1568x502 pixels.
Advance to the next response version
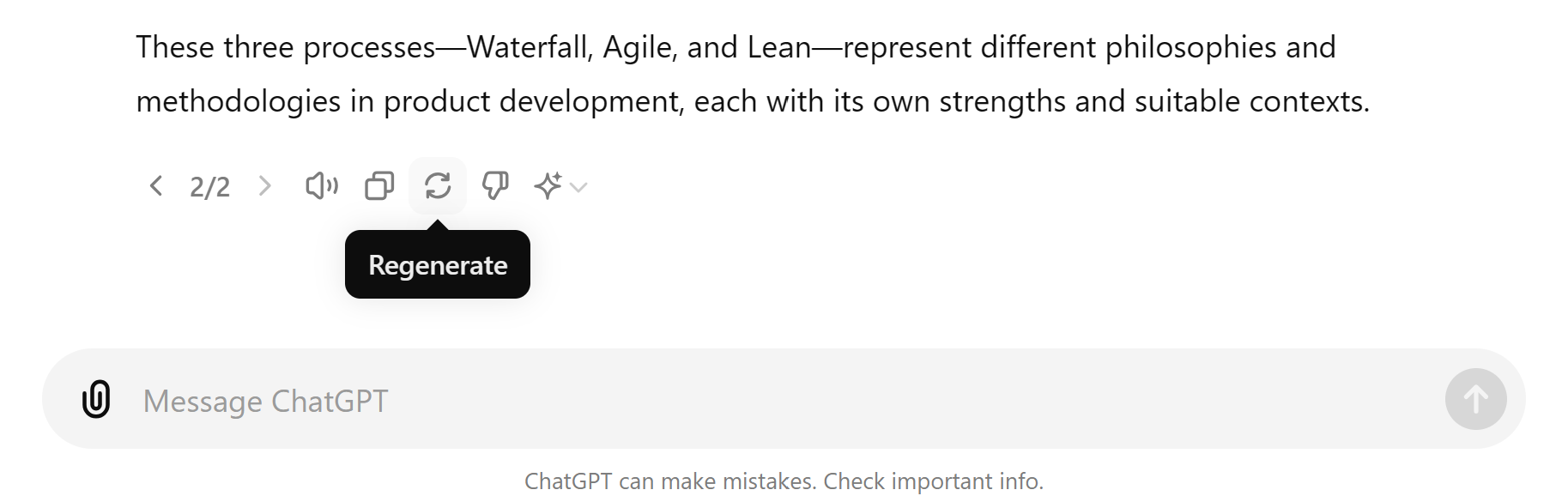[266, 186]
